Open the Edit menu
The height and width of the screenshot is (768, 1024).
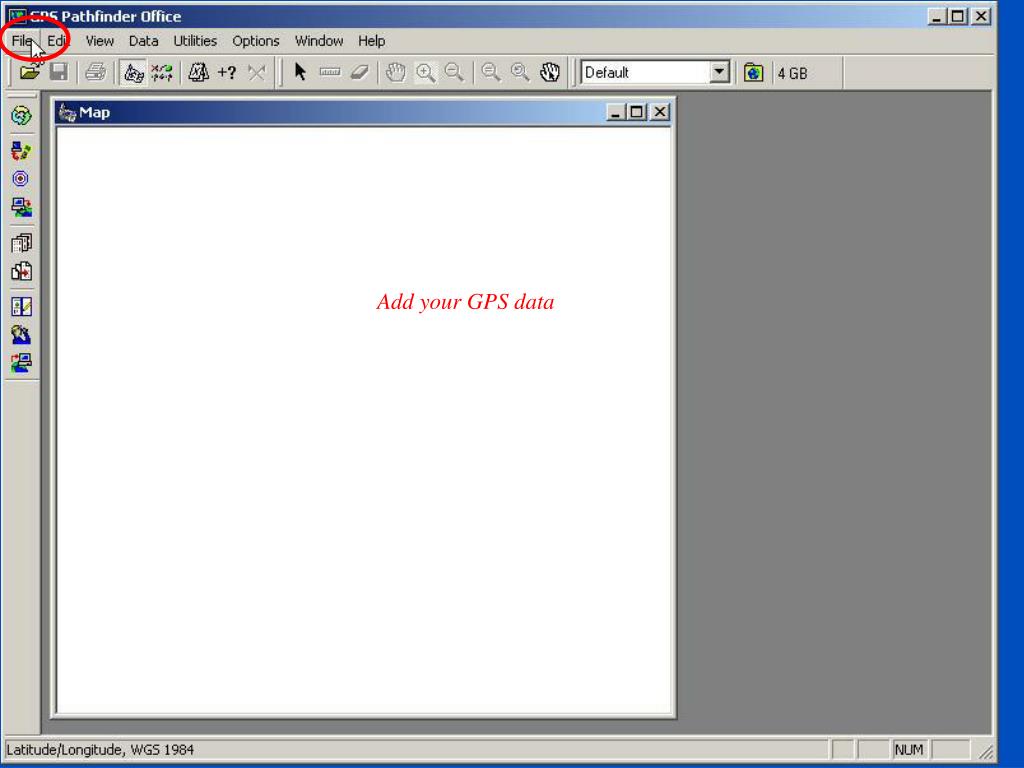(57, 41)
